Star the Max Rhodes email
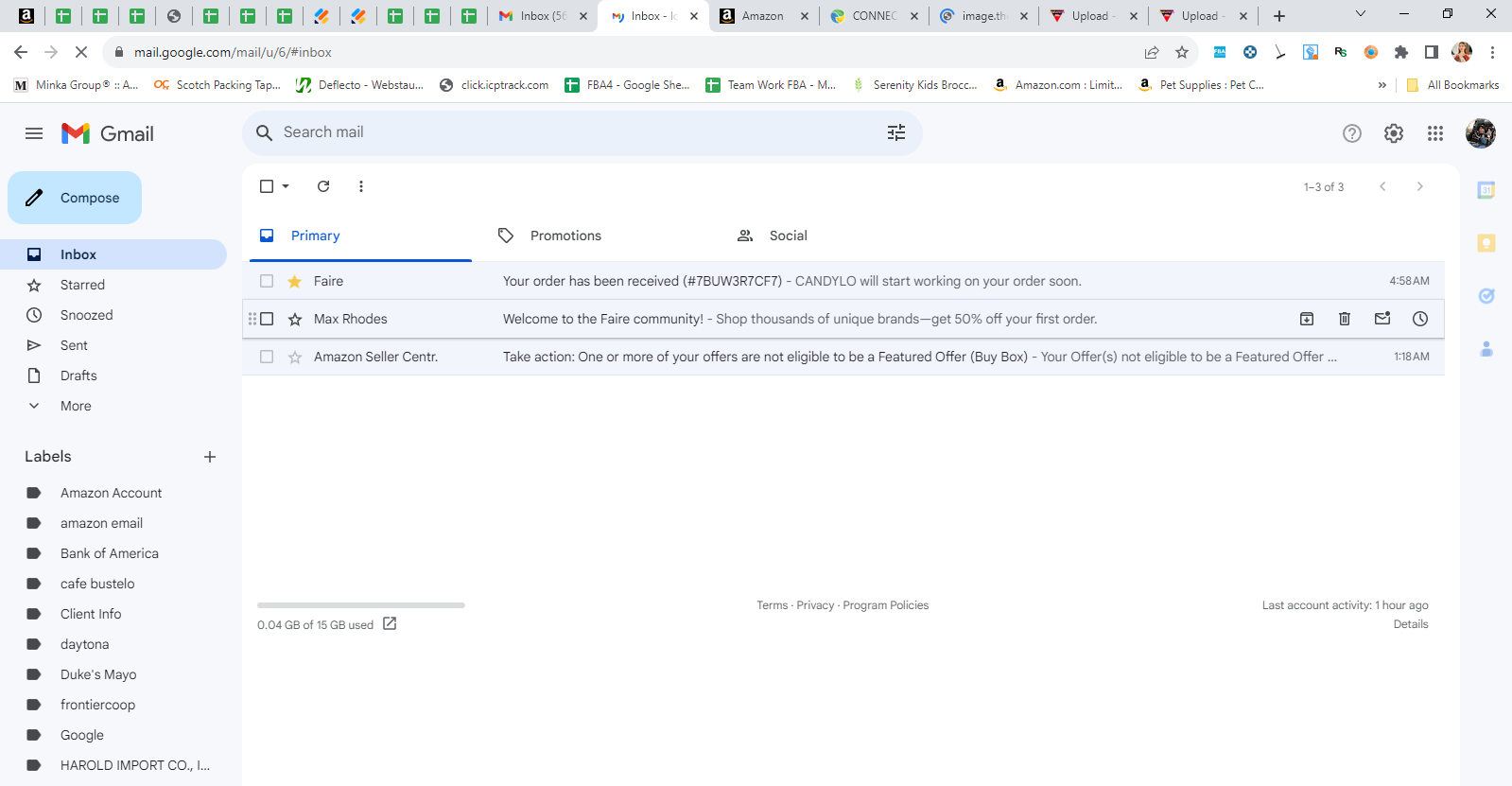1512x786 pixels. pyautogui.click(x=295, y=319)
